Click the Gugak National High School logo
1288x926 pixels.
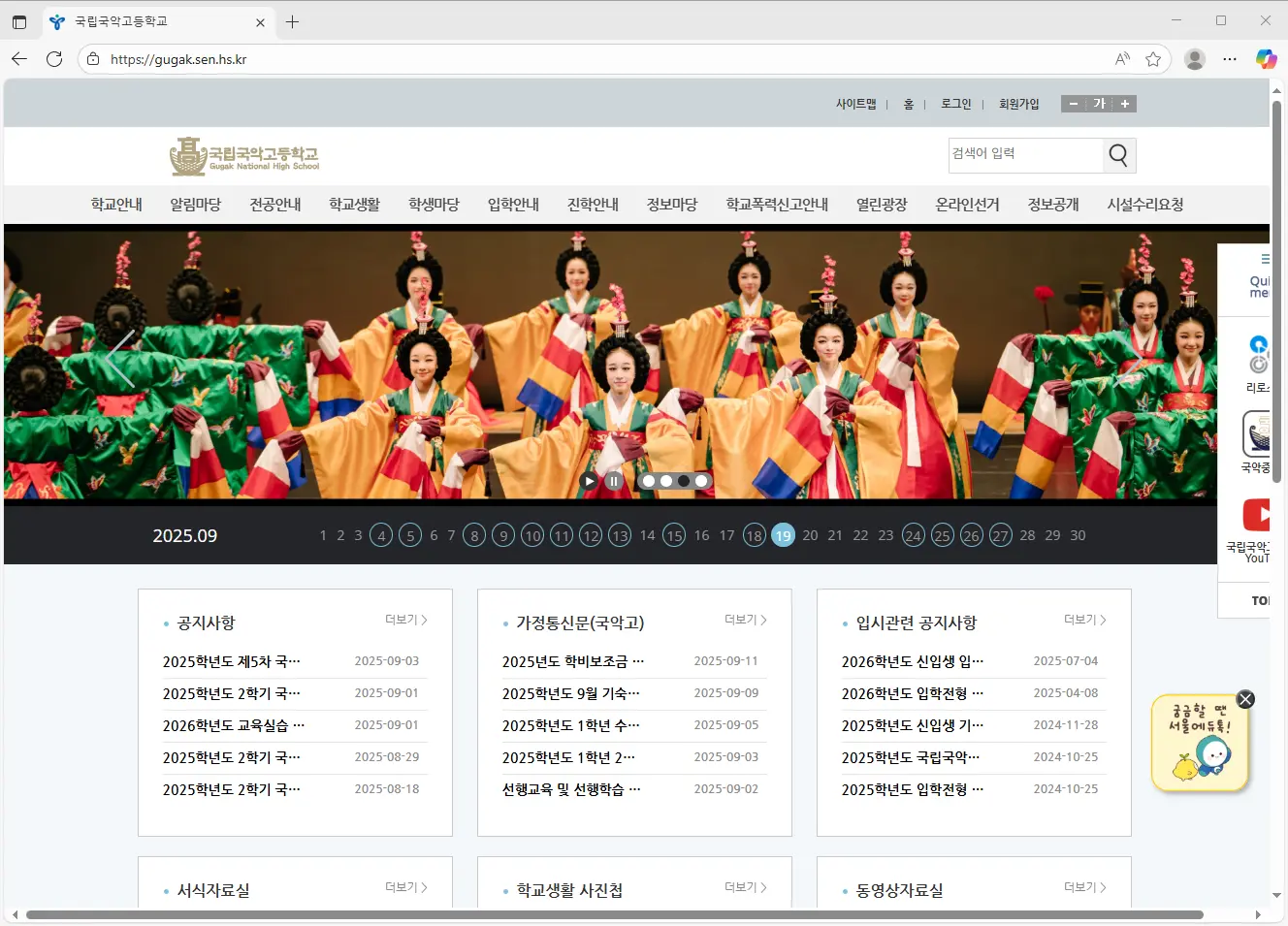click(244, 156)
